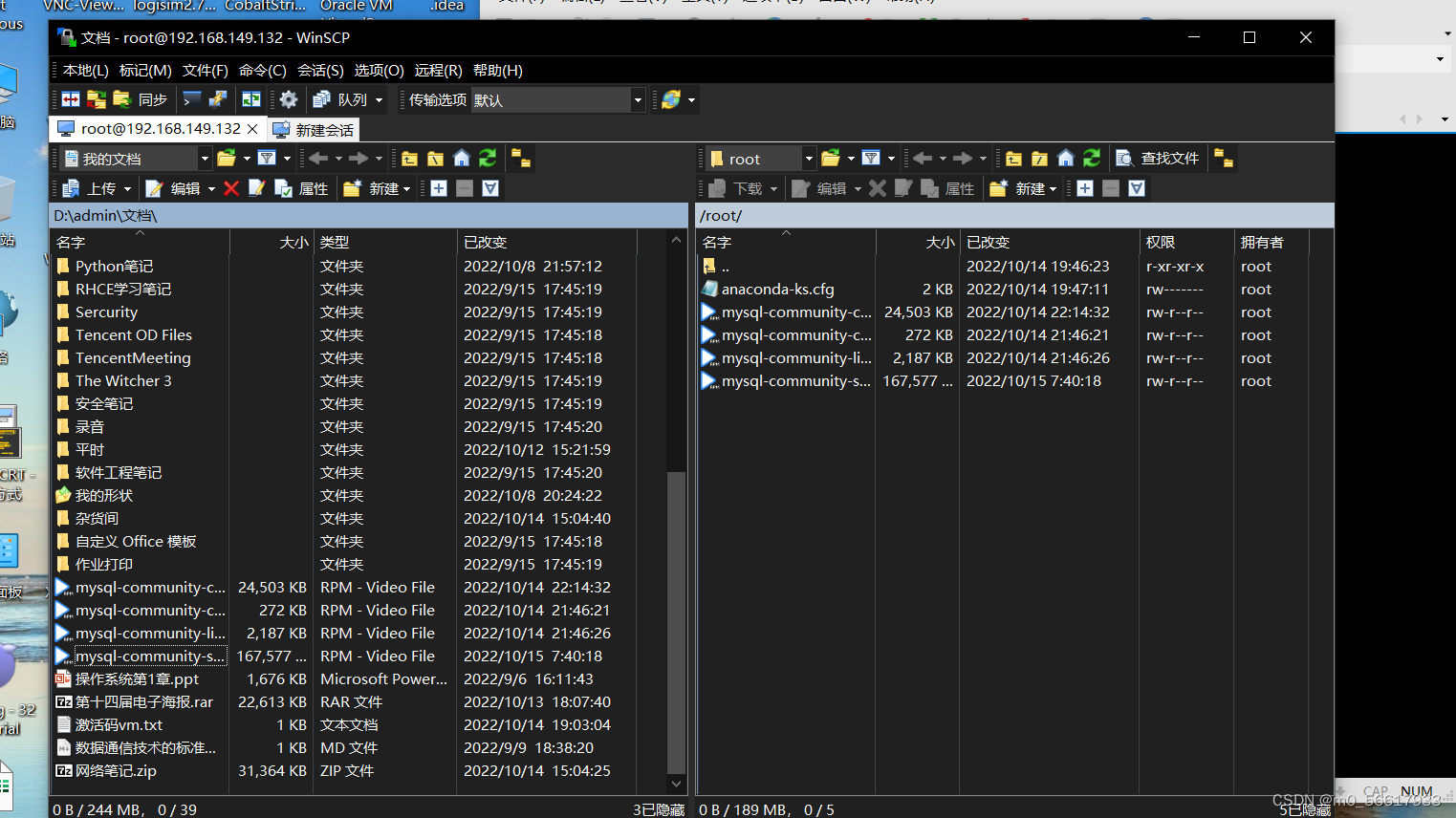Toggle the remote directory tree icon
Image resolution: width=1456 pixels, height=818 pixels.
coord(1224,159)
